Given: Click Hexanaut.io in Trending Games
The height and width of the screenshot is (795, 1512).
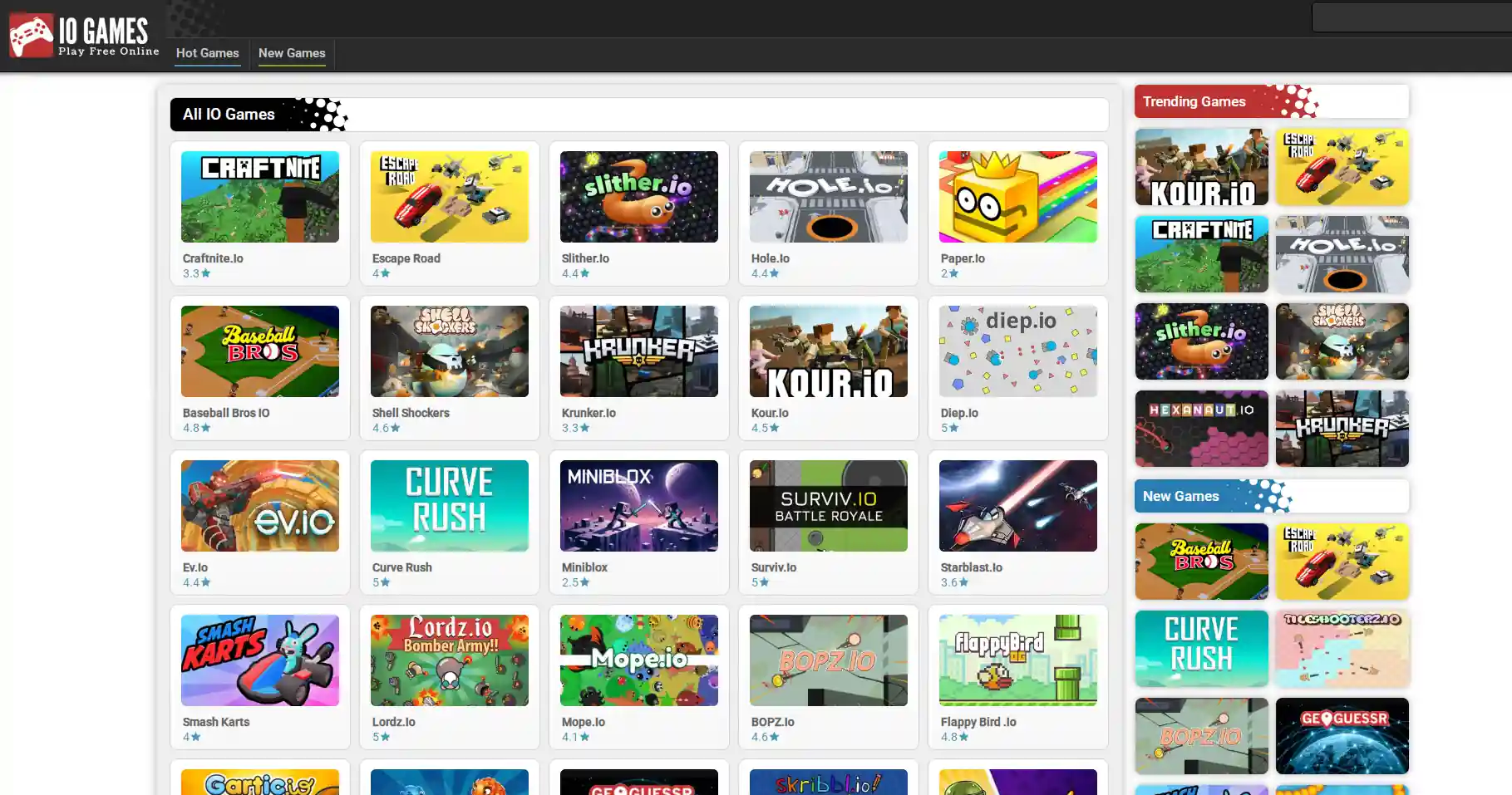Looking at the screenshot, I should coord(1201,429).
